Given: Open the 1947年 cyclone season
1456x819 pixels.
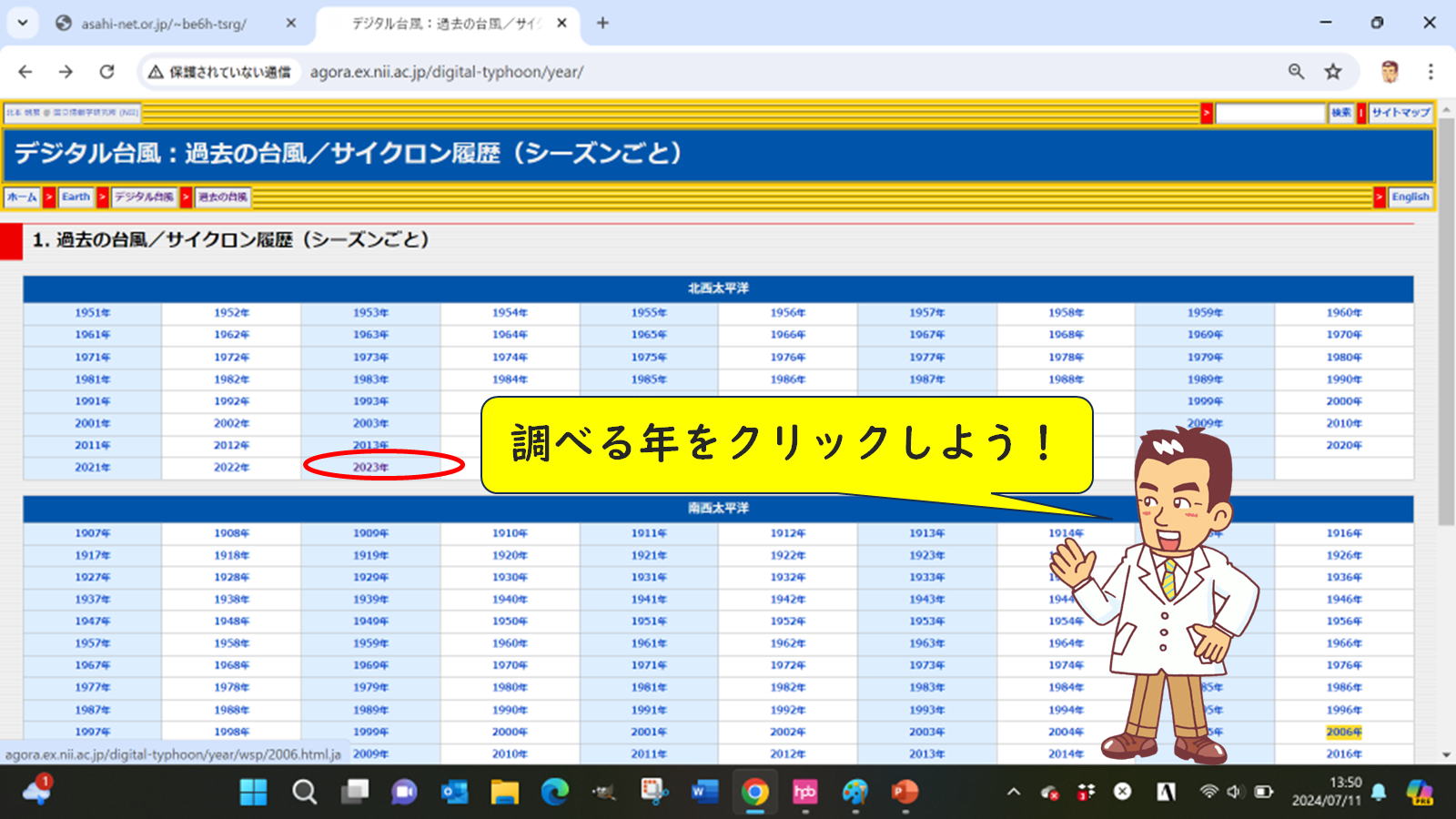Looking at the screenshot, I should pos(92,622).
